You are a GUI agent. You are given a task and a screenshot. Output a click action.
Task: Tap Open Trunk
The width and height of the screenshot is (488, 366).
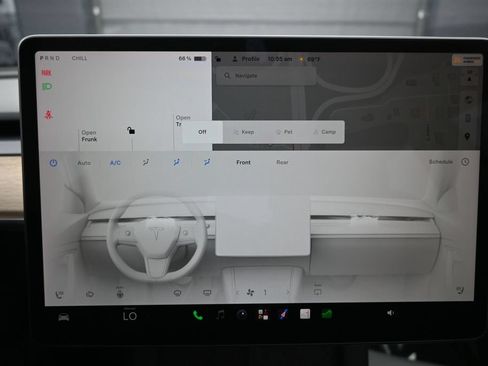(183, 121)
